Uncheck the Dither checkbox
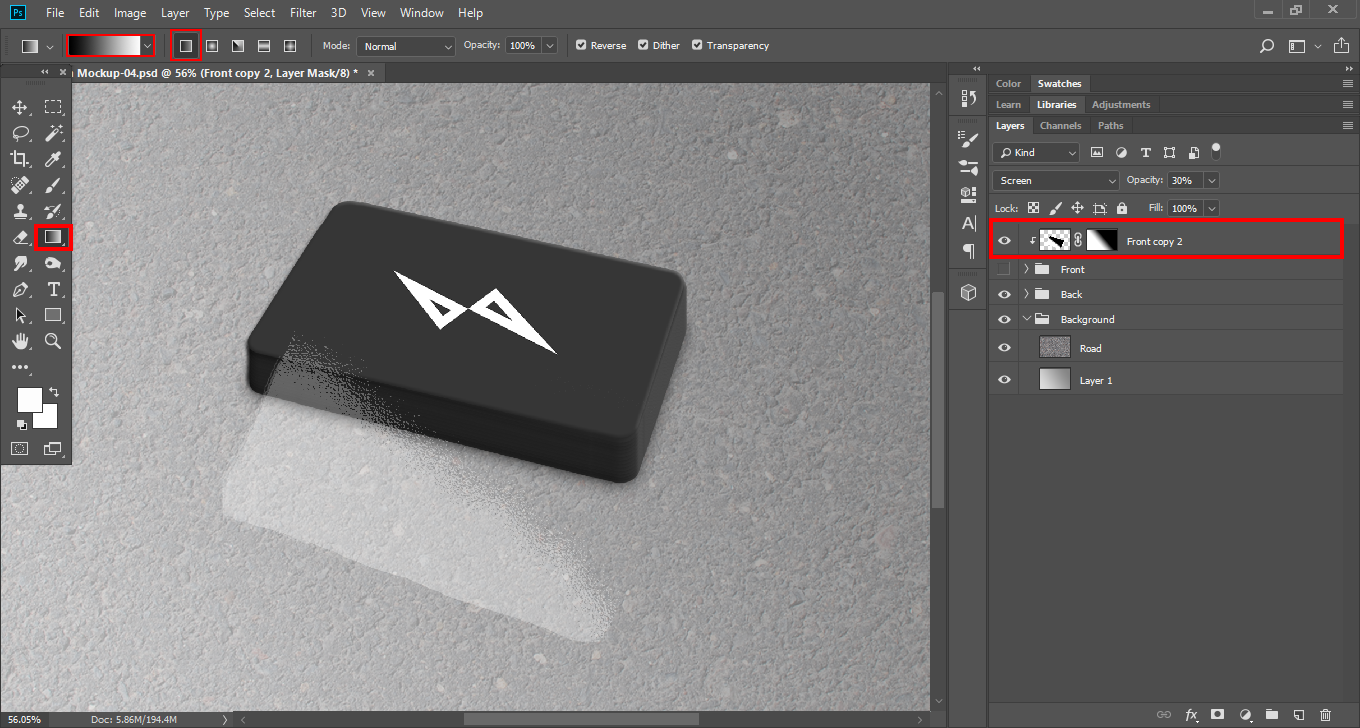Screen dimensions: 1360x728 643,46
